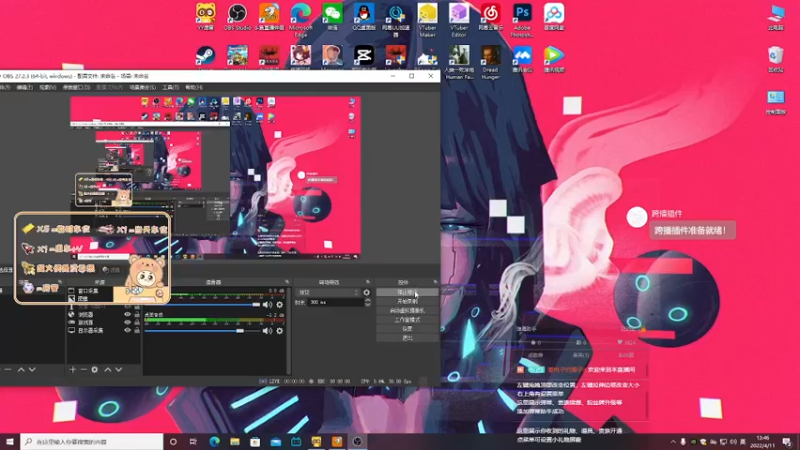Open the Windows Start menu
Image resolution: width=800 pixels, height=450 pixels.
(10, 441)
